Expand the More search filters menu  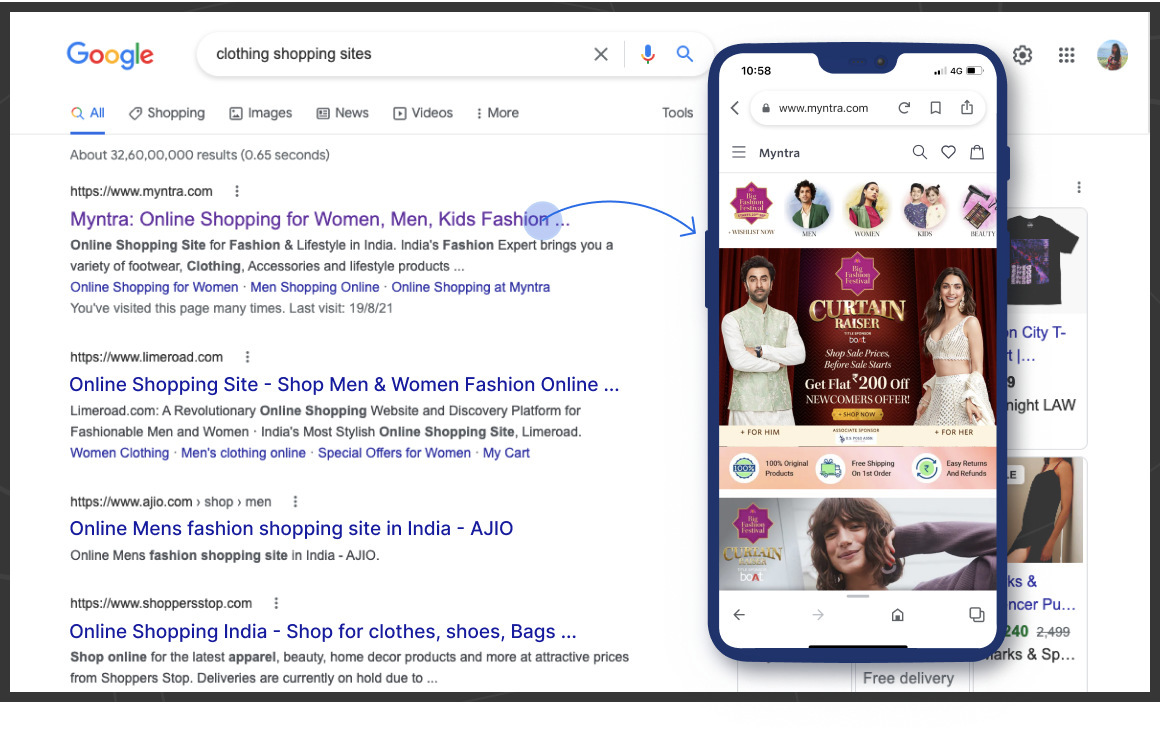point(497,112)
